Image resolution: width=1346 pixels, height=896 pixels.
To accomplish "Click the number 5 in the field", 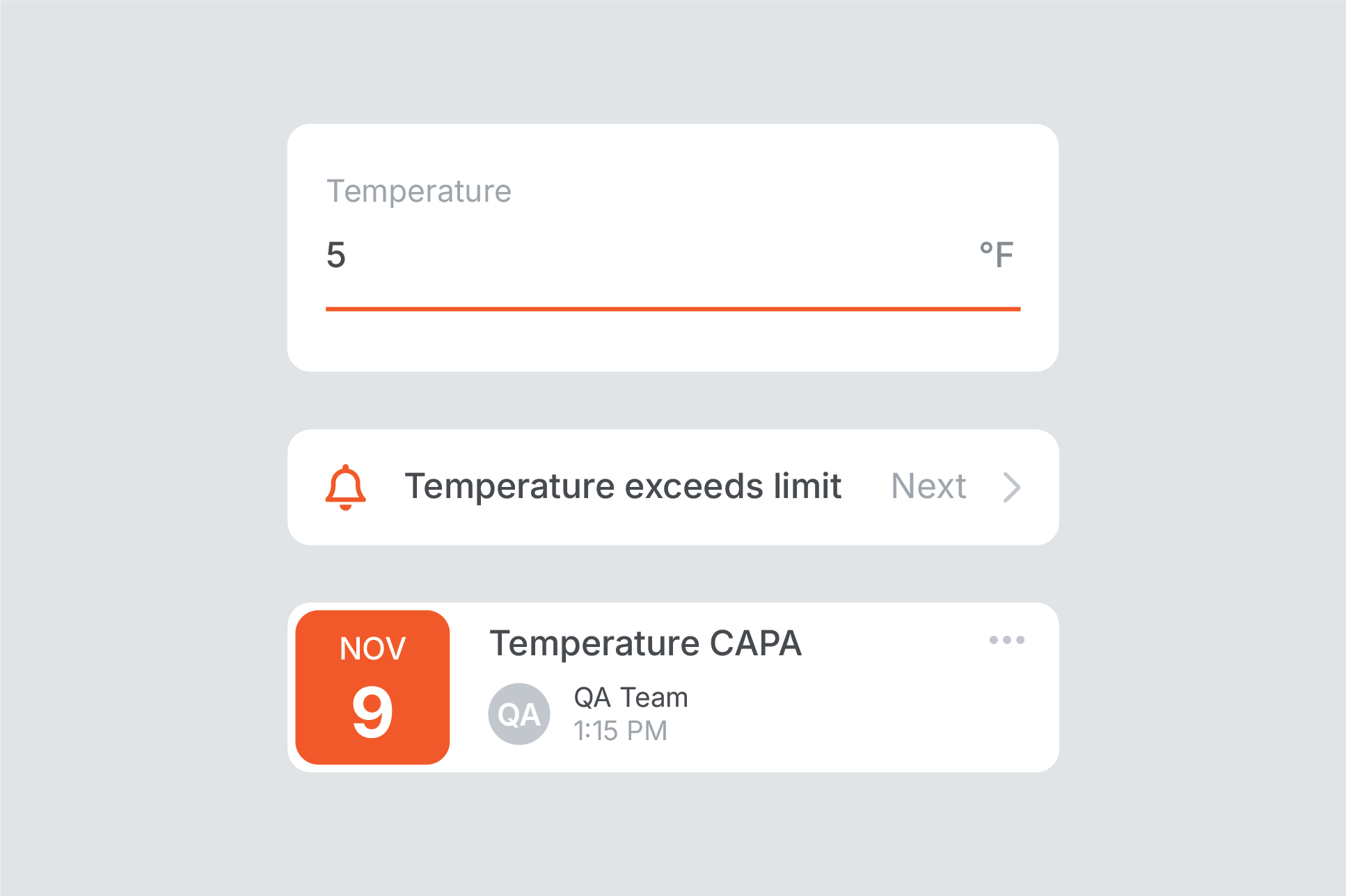I will coord(336,255).
